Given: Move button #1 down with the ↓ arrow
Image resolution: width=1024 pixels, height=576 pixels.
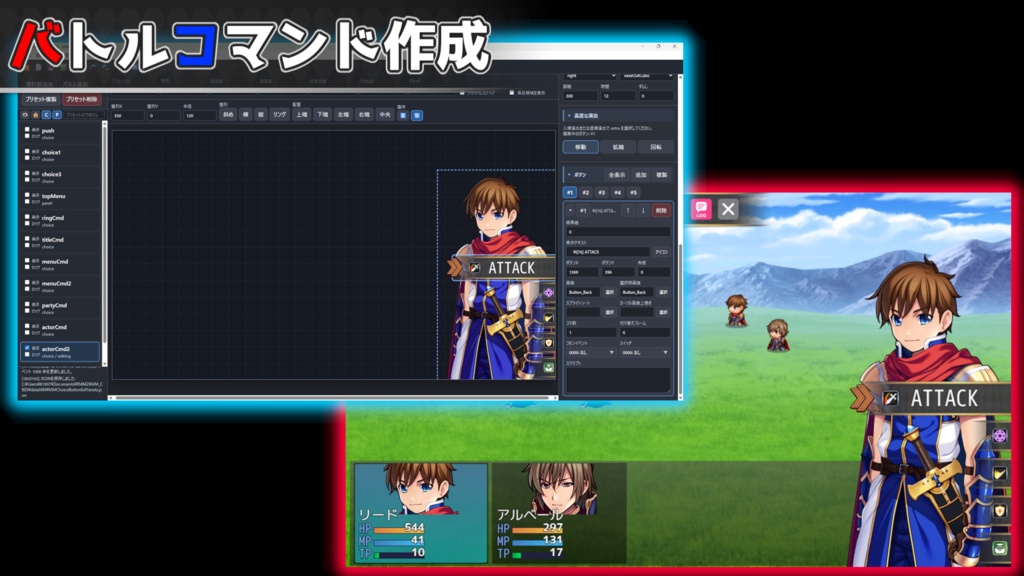Looking at the screenshot, I should pyautogui.click(x=643, y=210).
